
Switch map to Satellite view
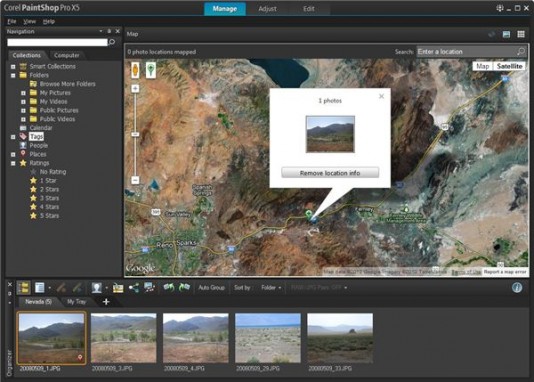click(x=509, y=66)
